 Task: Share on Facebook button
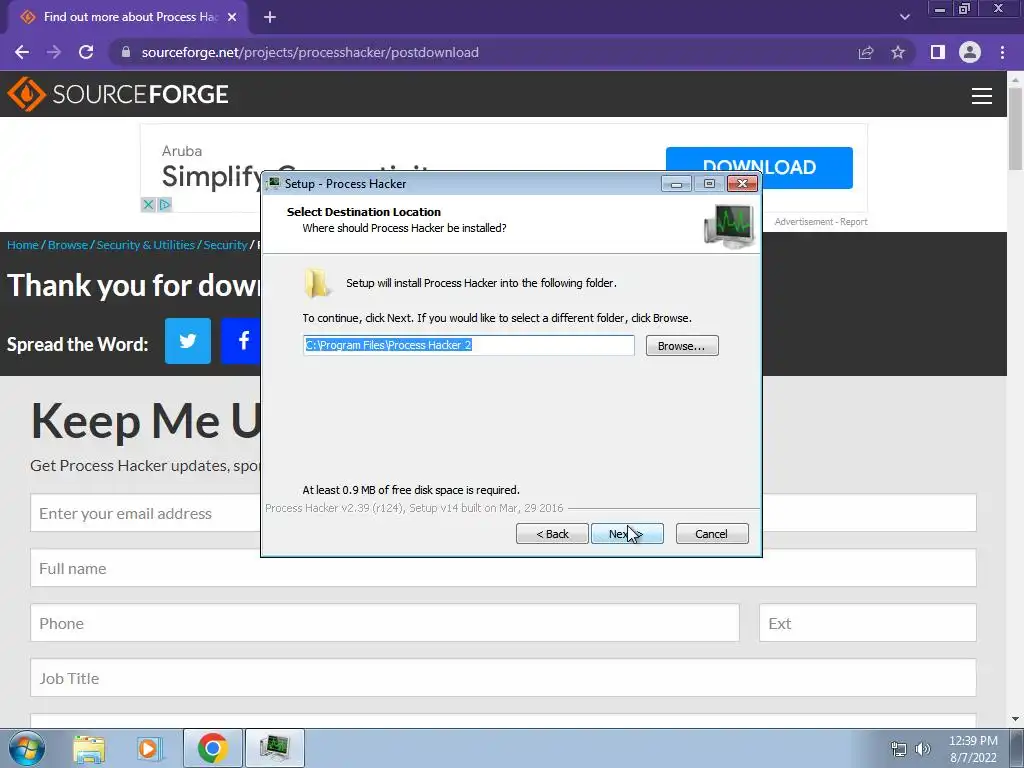[242, 341]
